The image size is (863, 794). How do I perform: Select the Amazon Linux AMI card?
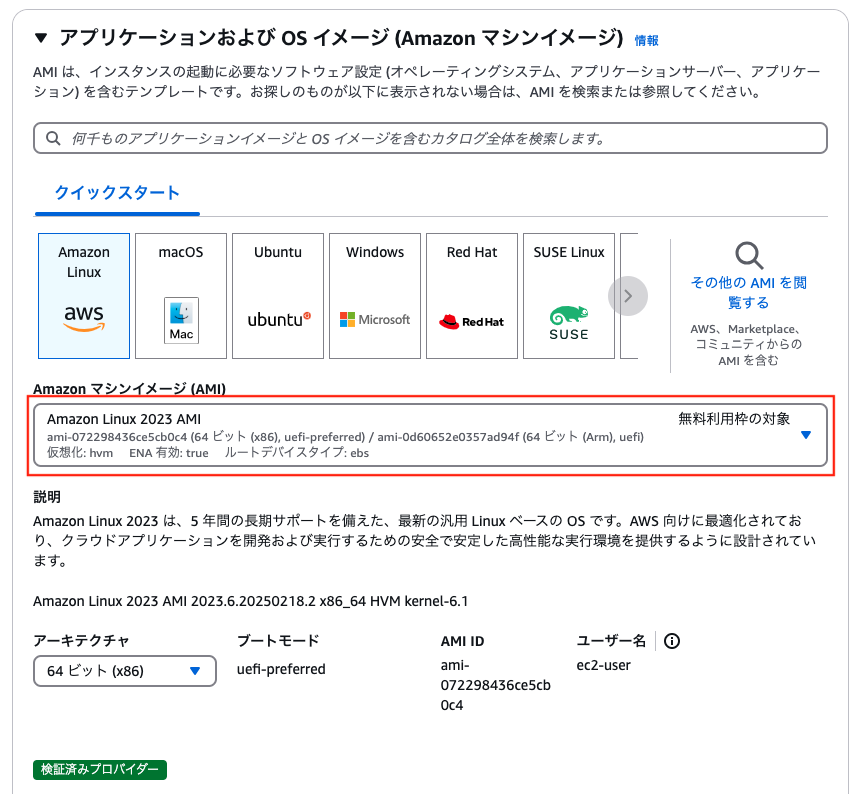pos(84,296)
